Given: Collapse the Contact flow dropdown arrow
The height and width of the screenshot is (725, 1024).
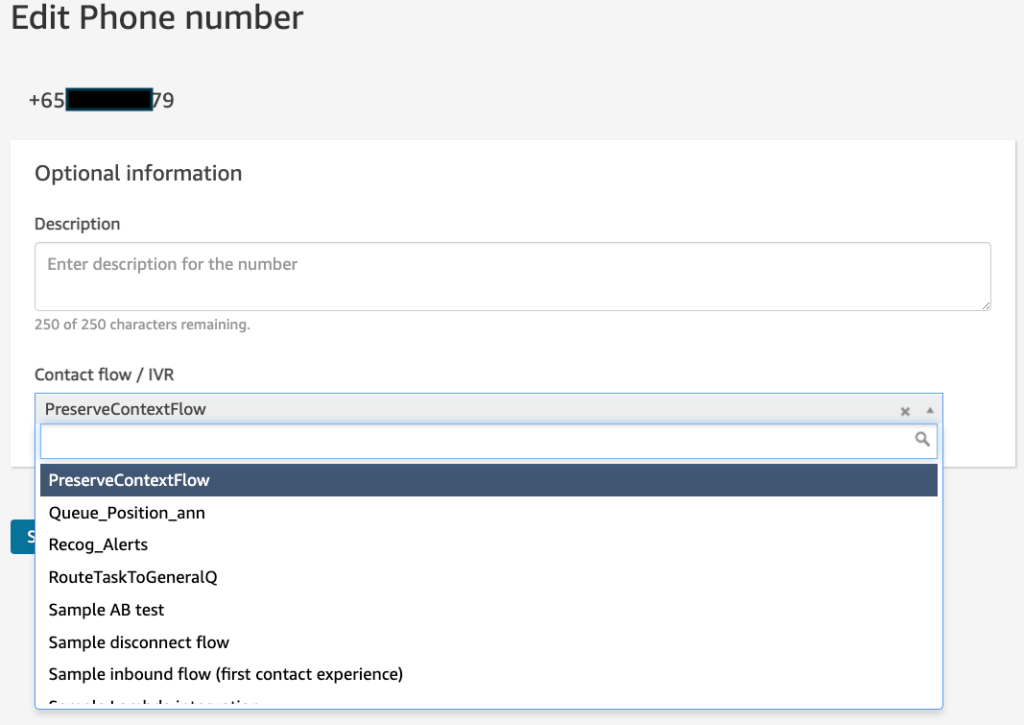Looking at the screenshot, I should 929,410.
